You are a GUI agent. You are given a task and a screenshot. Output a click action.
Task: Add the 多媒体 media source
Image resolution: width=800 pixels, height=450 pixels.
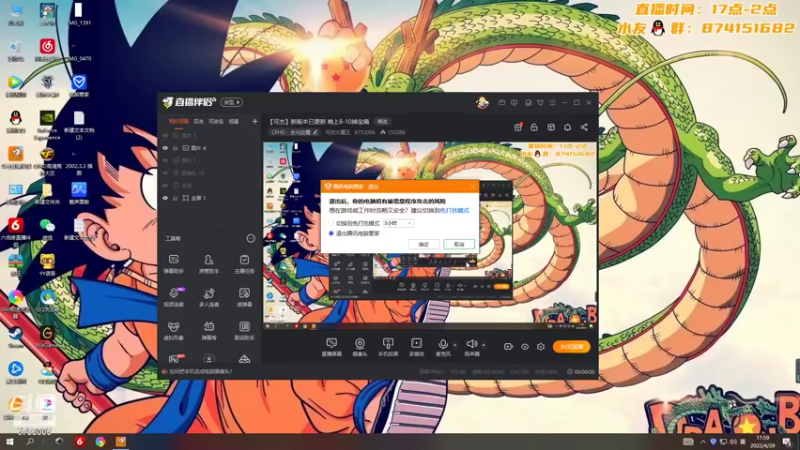(x=416, y=347)
